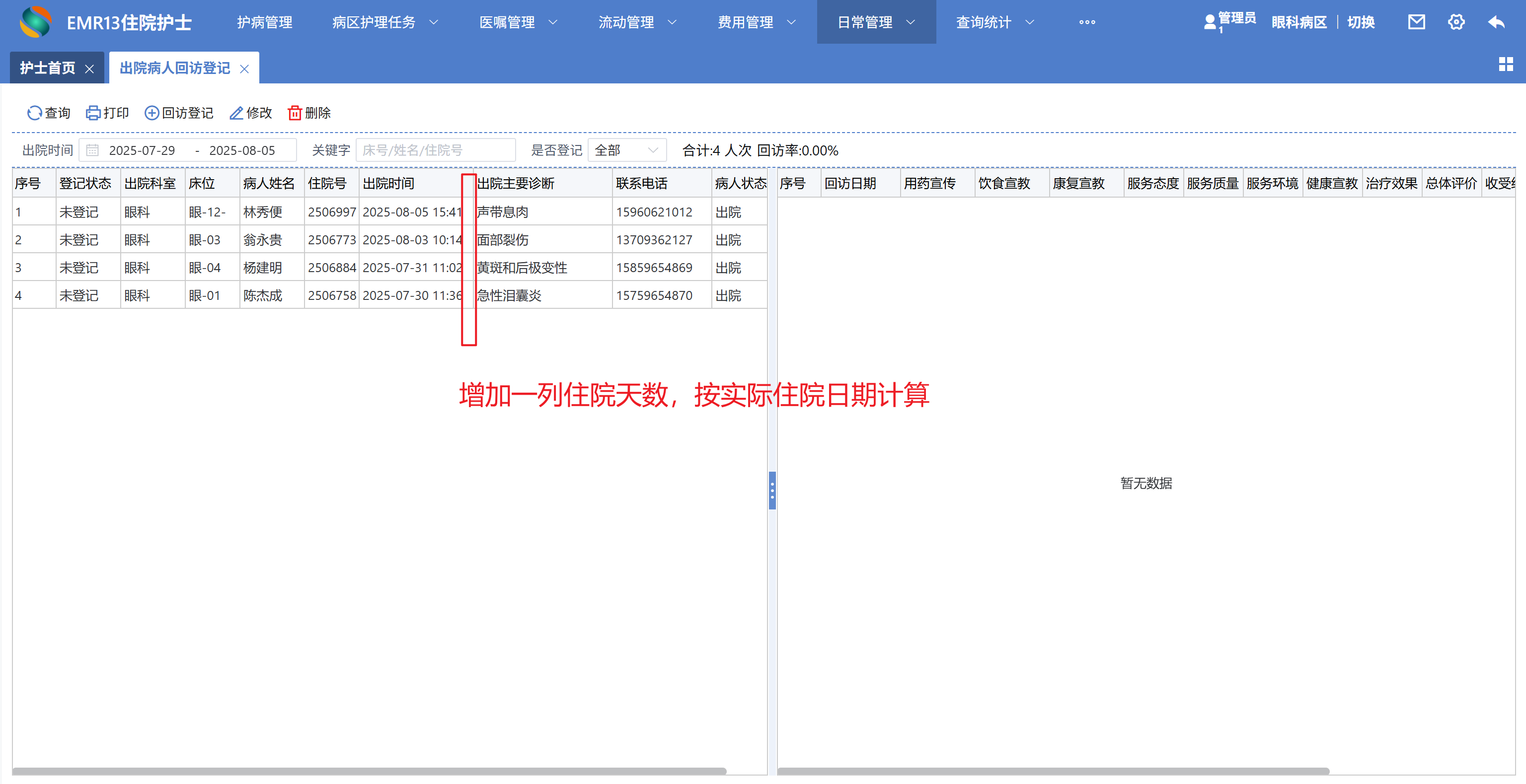Close the 出院病人回访登记 tab
The width and height of the screenshot is (1526, 784).
tap(244, 69)
